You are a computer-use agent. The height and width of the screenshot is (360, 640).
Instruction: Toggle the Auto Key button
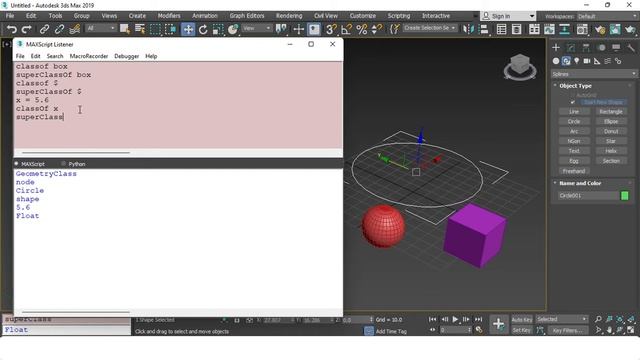coord(522,320)
